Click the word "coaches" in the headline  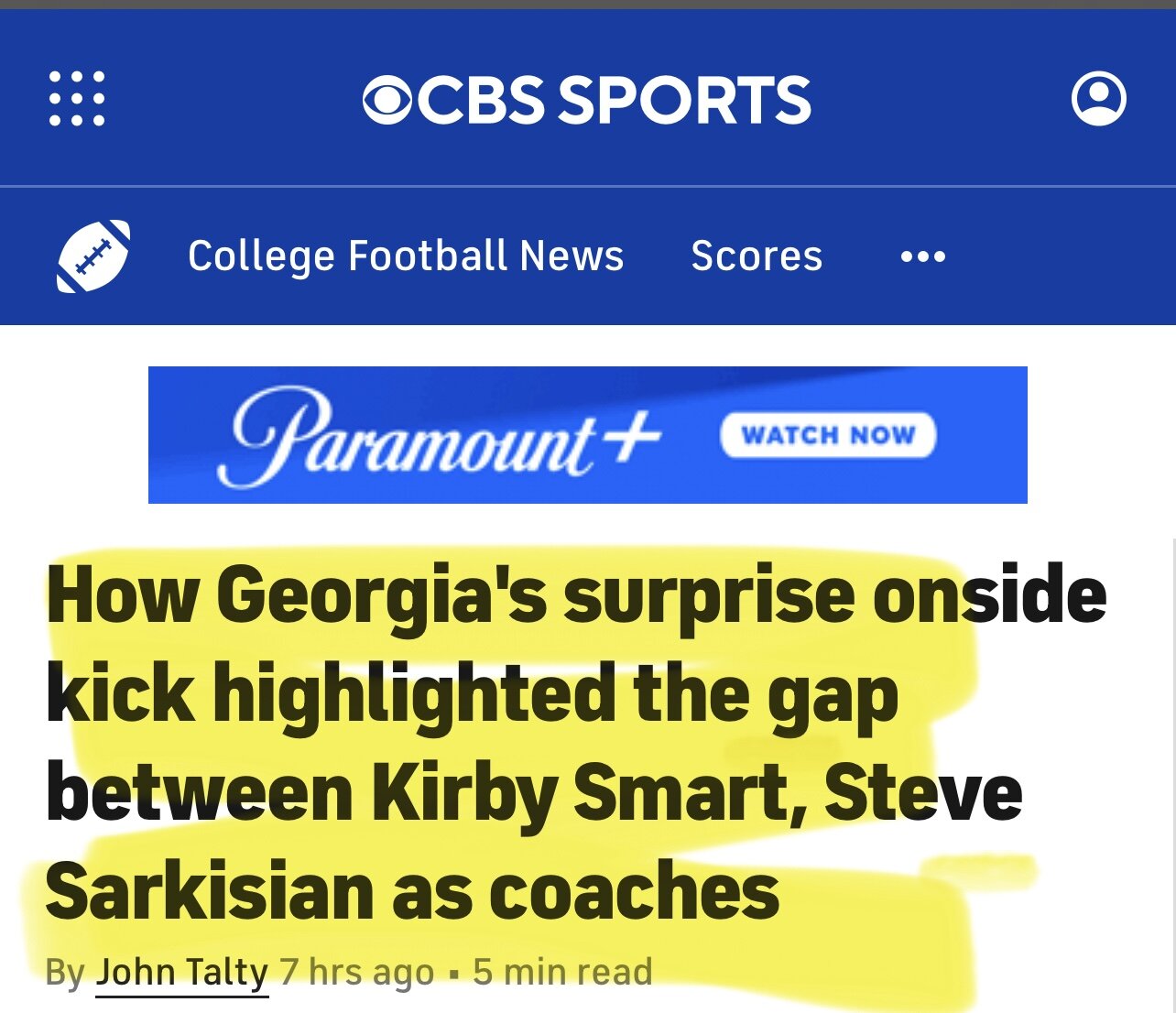pos(633,891)
